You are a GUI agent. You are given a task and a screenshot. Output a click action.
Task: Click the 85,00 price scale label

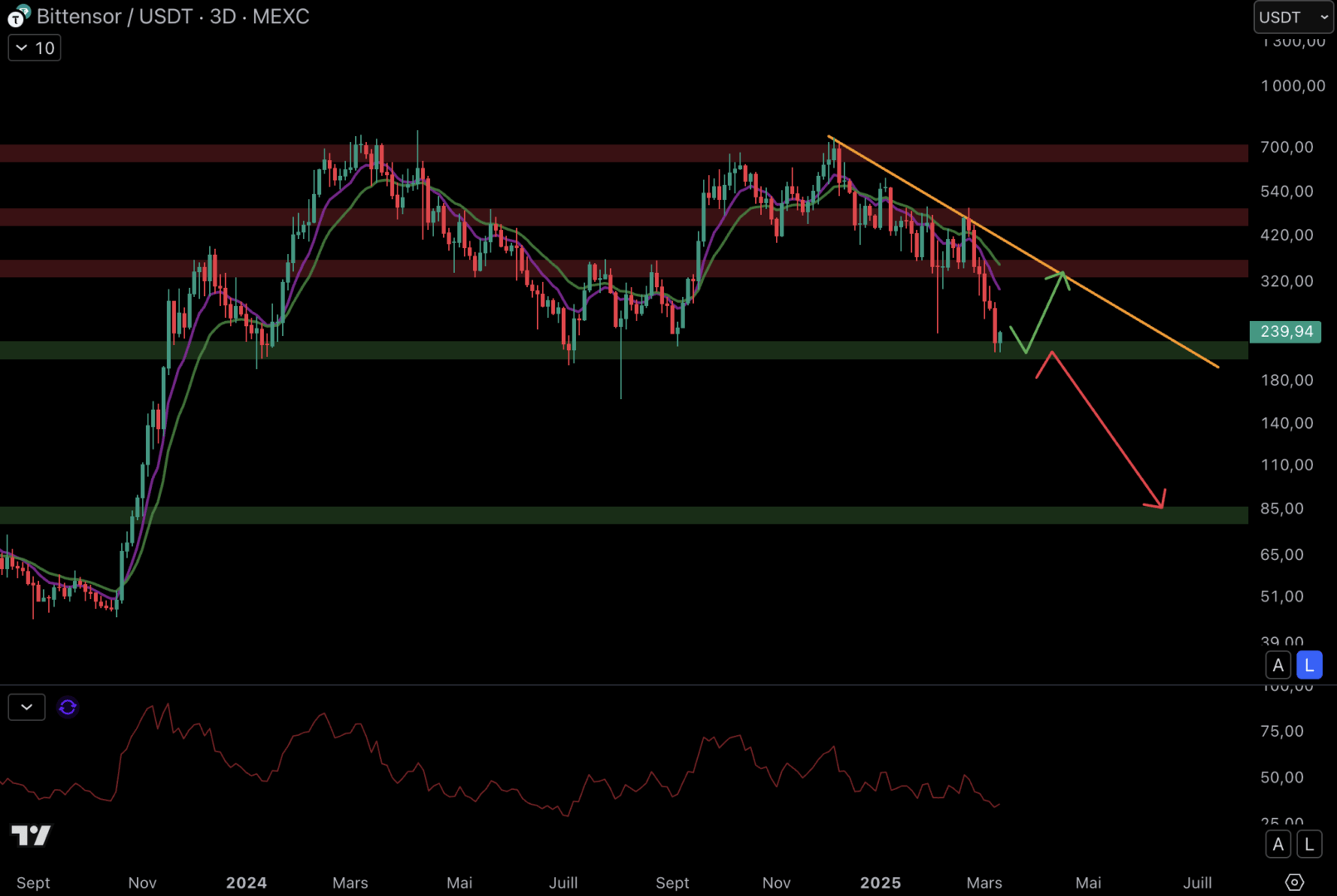click(1282, 509)
